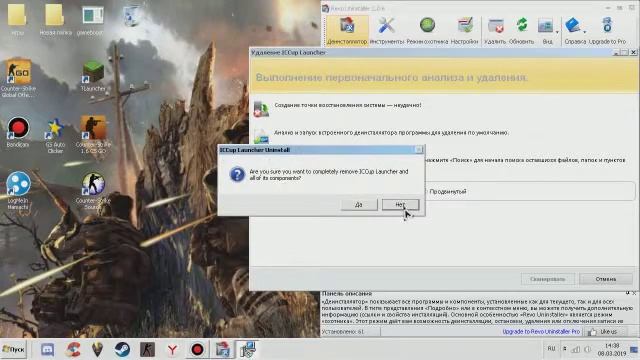Screen dimensions: 640x360
Task: Select the Продвинутый scan mode option
Action: (448, 191)
